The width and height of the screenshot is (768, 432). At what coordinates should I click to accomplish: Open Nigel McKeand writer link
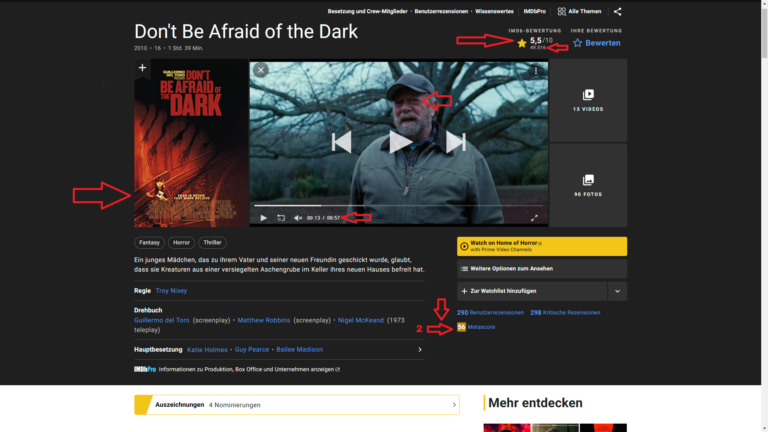coord(360,320)
